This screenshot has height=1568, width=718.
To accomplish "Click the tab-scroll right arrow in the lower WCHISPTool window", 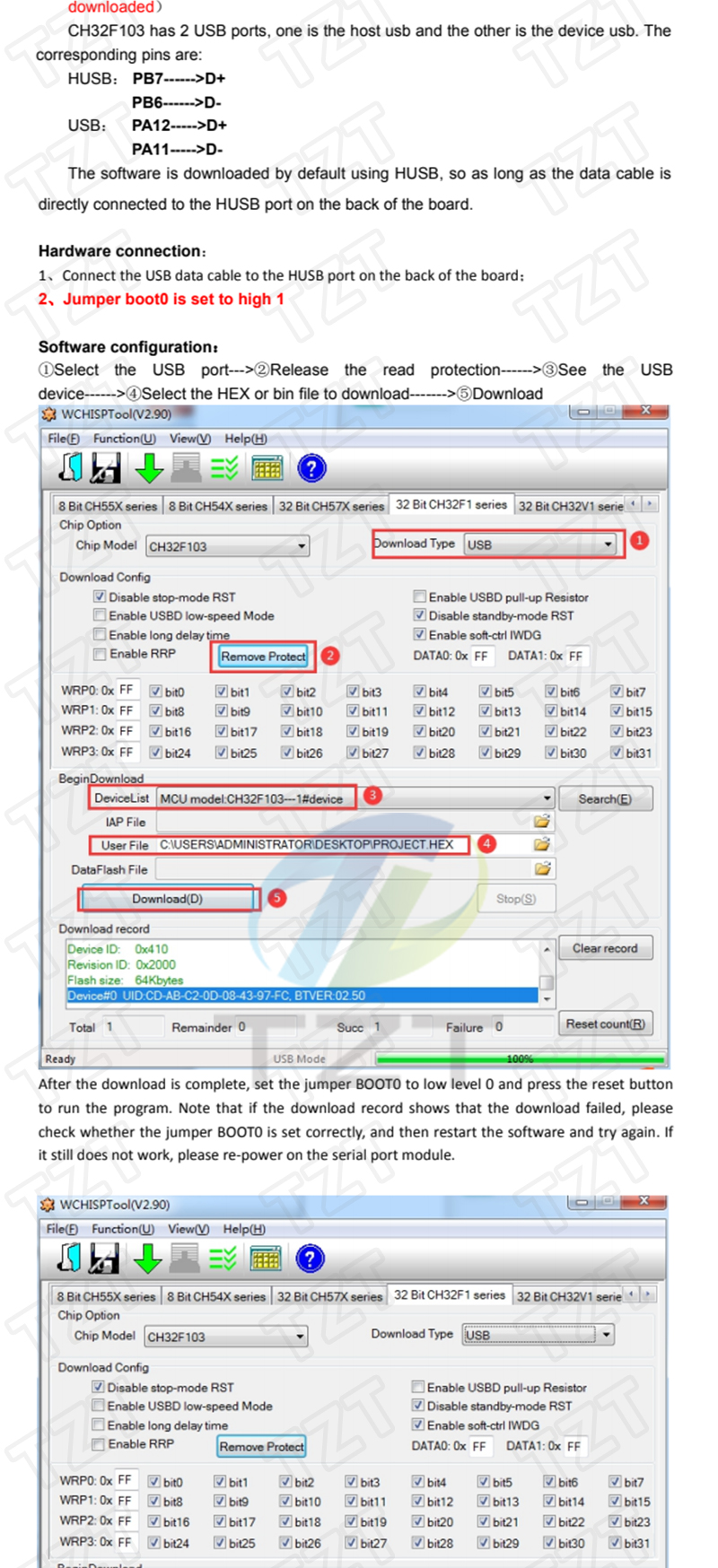I will pyautogui.click(x=648, y=1294).
